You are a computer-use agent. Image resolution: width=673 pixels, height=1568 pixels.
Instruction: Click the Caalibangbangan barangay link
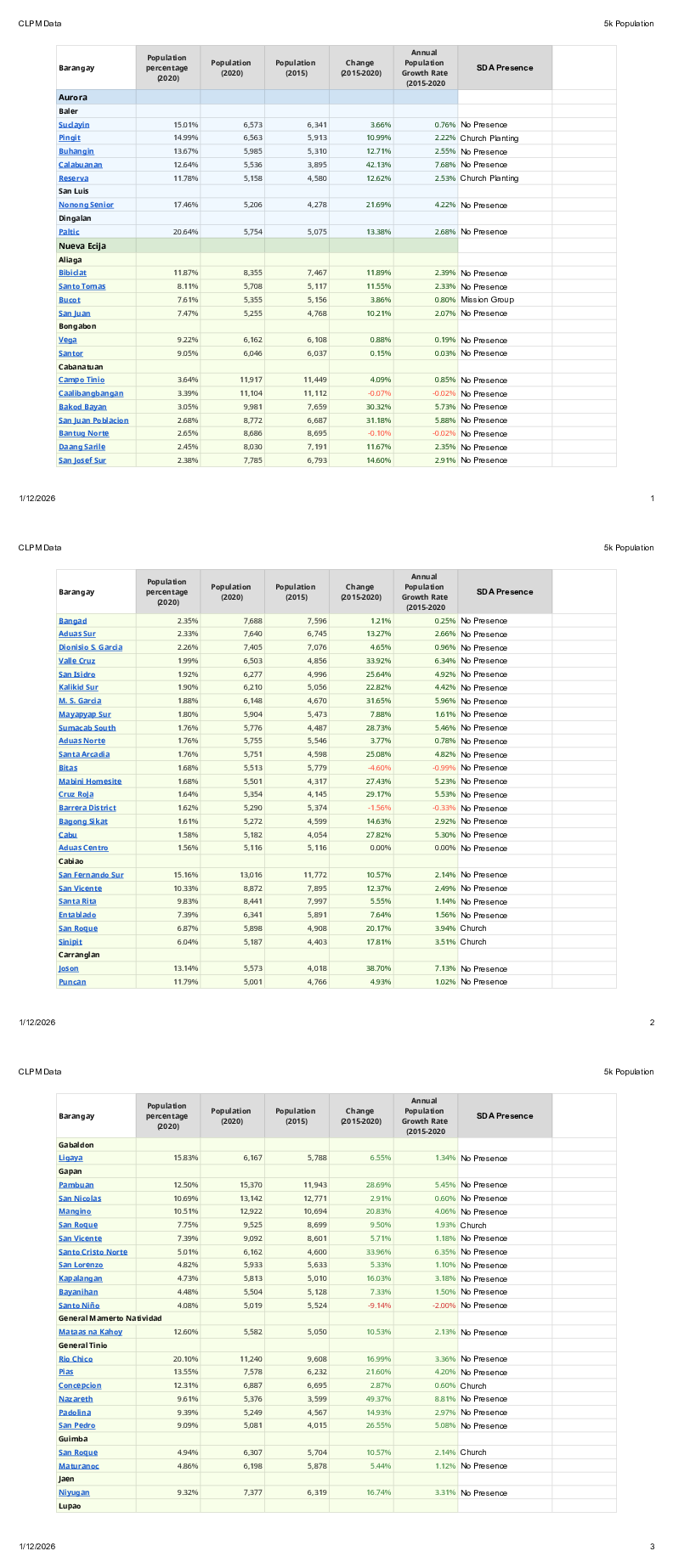(x=91, y=393)
